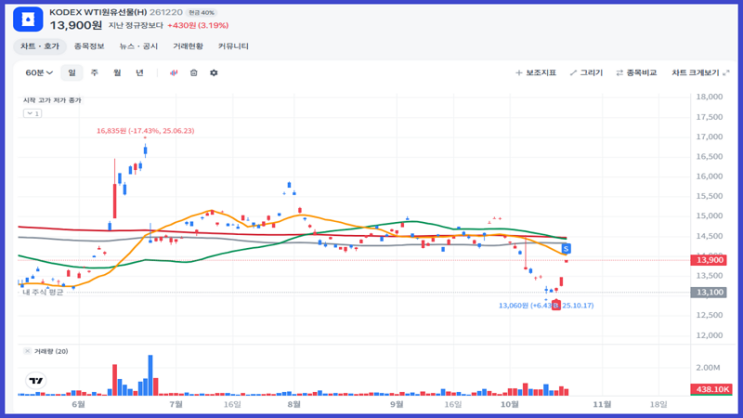Open 그리기 drawing tools
This screenshot has width=743, height=418.
tap(586, 73)
